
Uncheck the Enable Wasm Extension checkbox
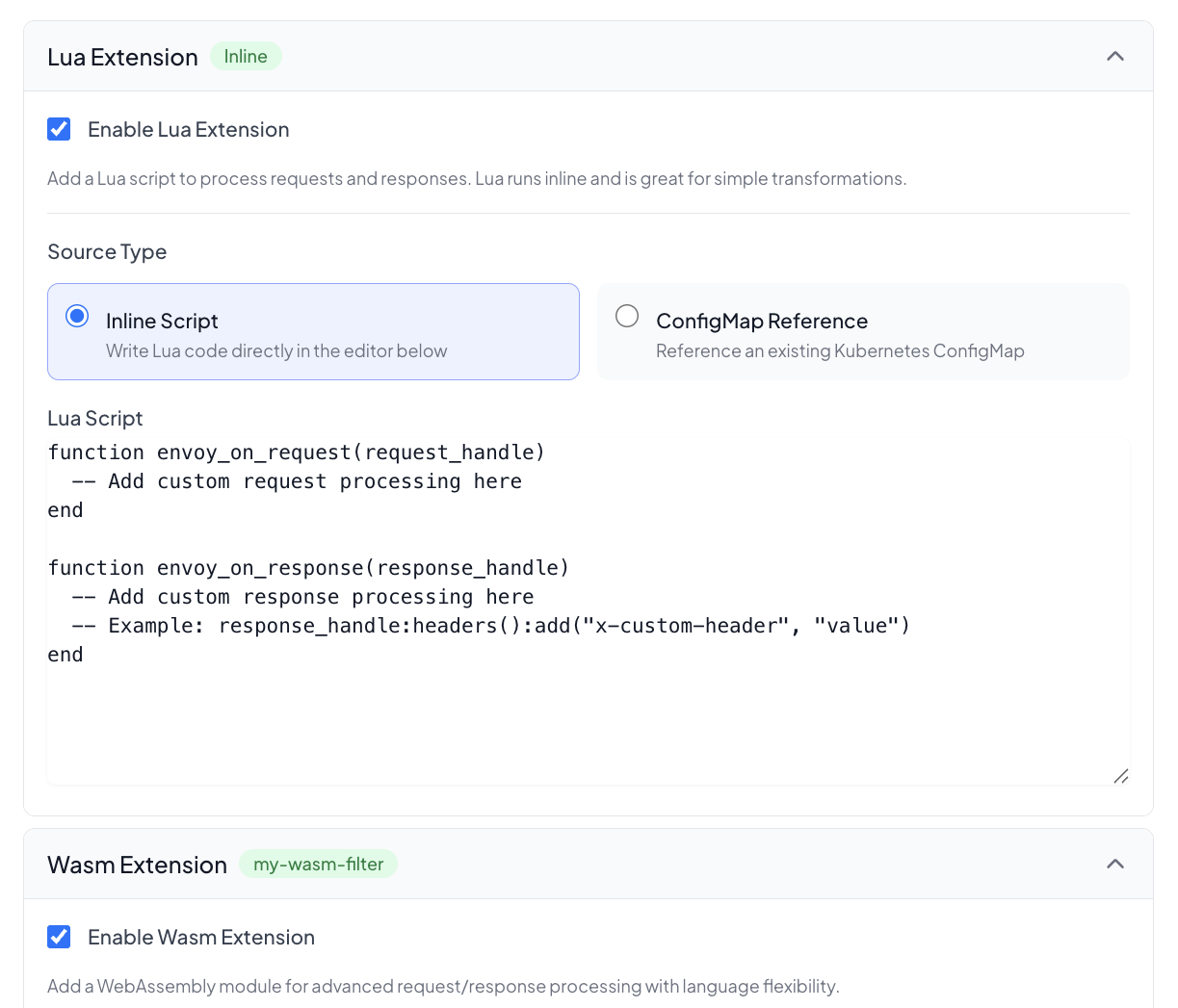(x=60, y=938)
